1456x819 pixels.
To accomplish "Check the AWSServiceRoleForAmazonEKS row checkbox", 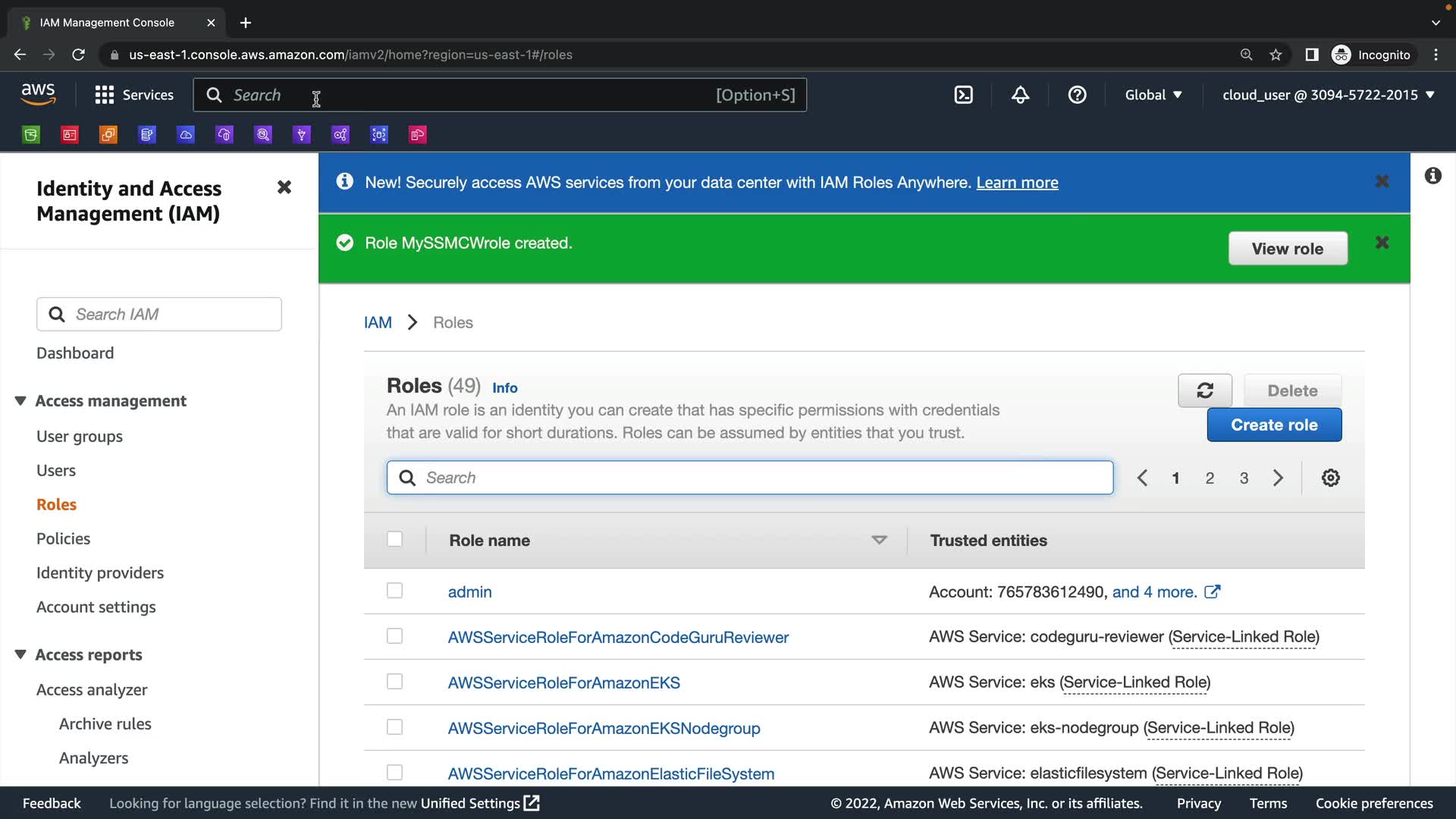I will [394, 682].
